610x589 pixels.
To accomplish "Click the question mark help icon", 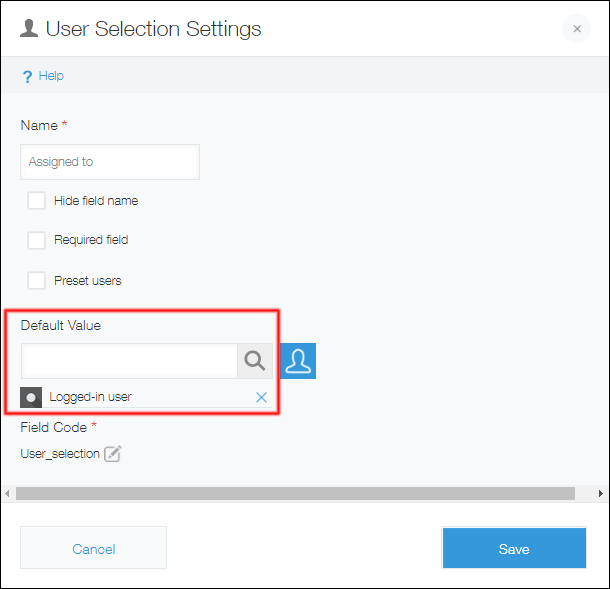I will pos(27,76).
